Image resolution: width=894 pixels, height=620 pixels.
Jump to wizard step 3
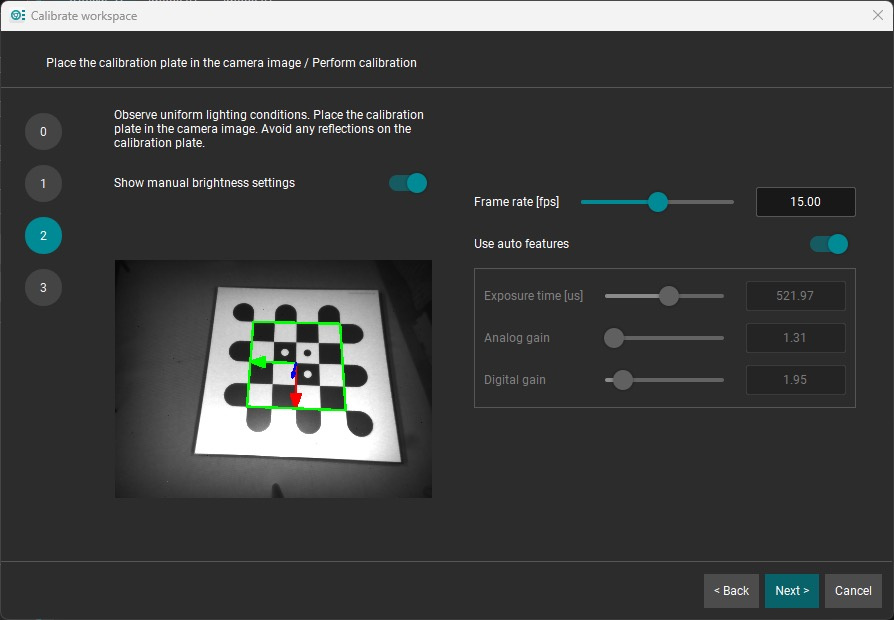coord(43,287)
